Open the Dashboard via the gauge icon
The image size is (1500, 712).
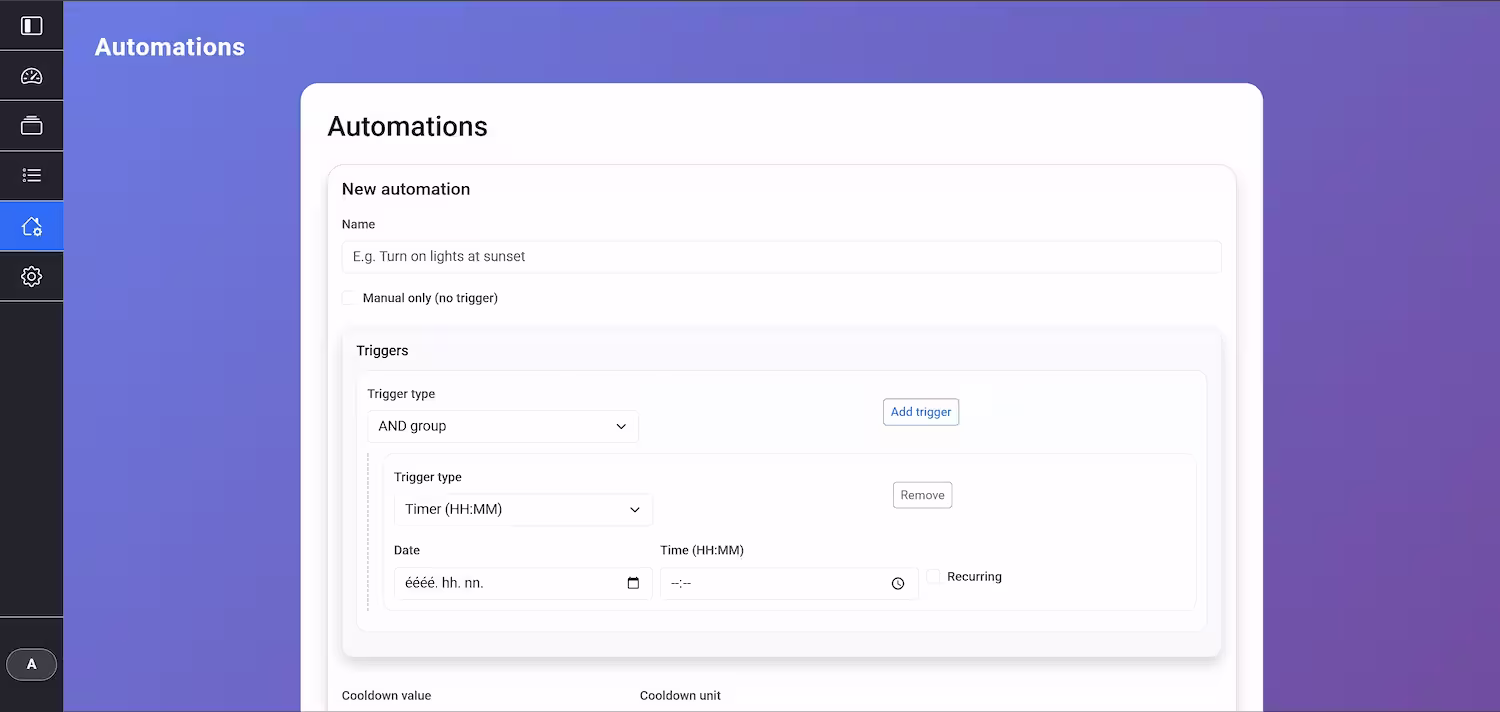(31, 75)
